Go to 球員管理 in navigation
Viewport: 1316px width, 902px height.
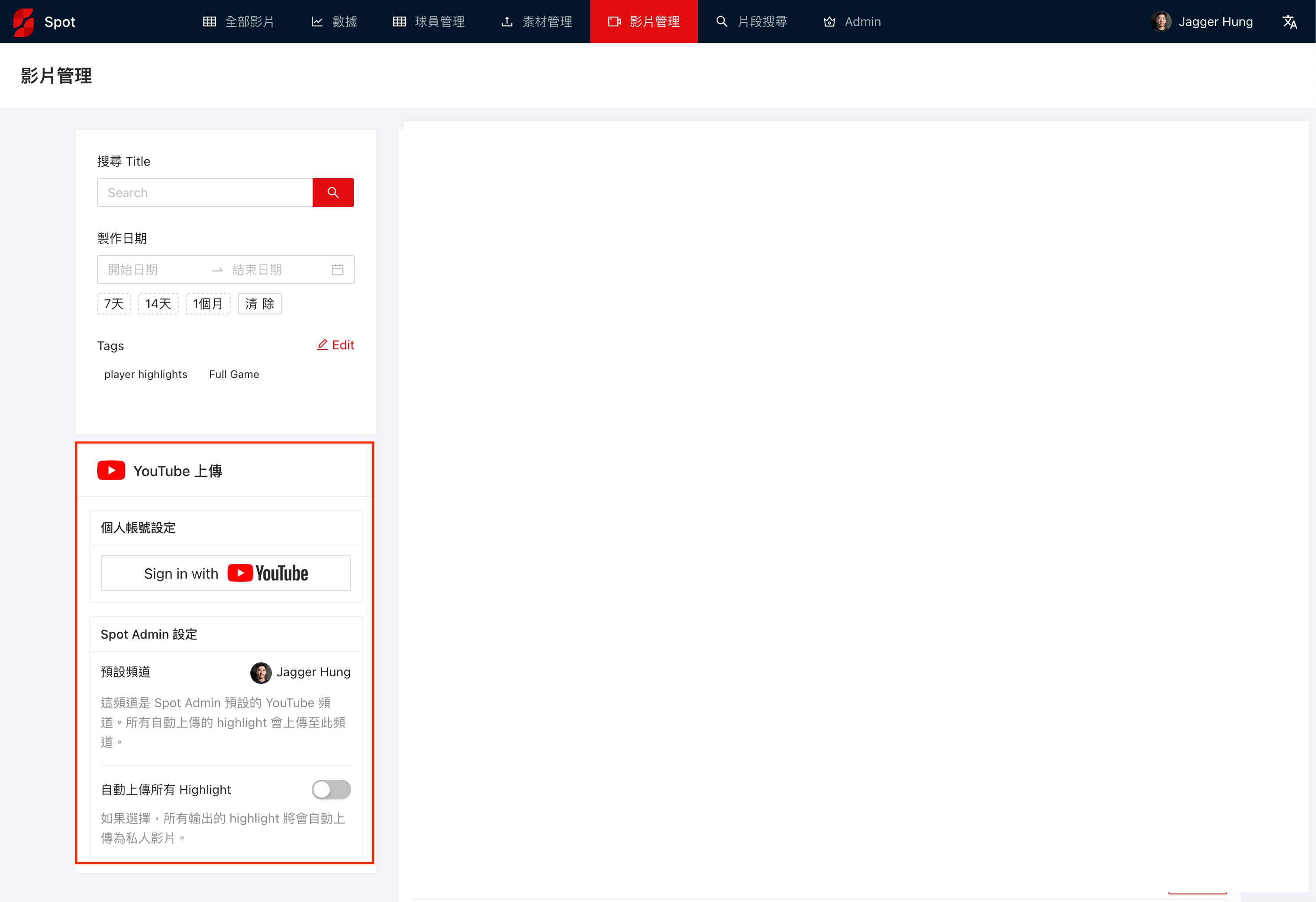[429, 21]
